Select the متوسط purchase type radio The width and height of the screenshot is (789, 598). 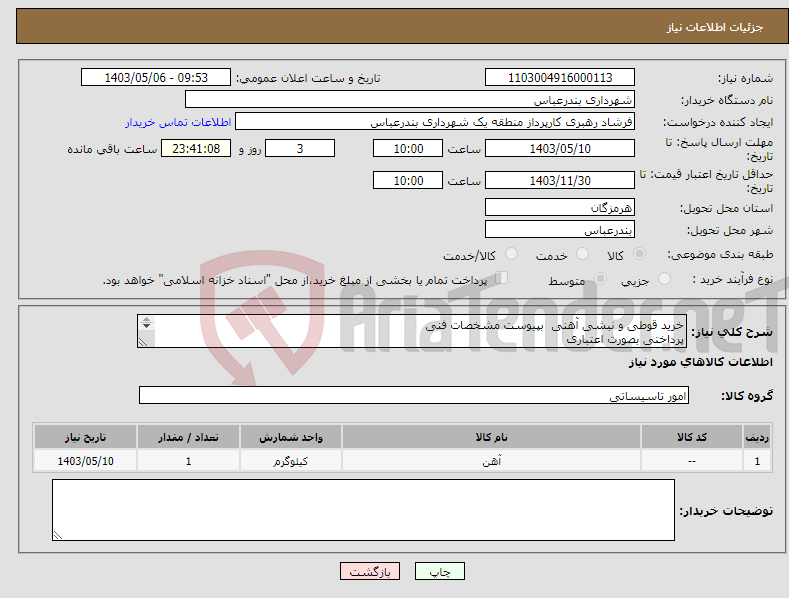(600, 278)
